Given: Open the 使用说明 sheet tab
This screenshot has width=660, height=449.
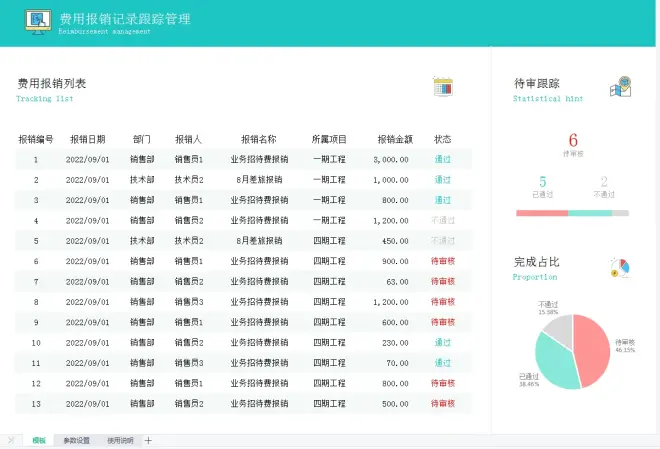Looking at the screenshot, I should (119, 440).
